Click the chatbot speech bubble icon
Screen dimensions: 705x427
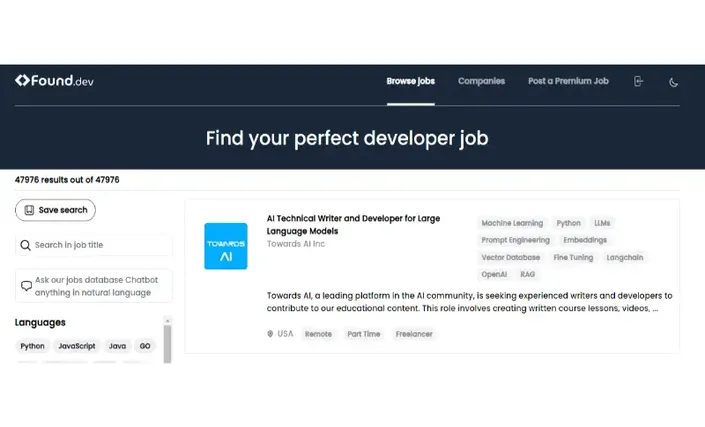click(x=26, y=286)
